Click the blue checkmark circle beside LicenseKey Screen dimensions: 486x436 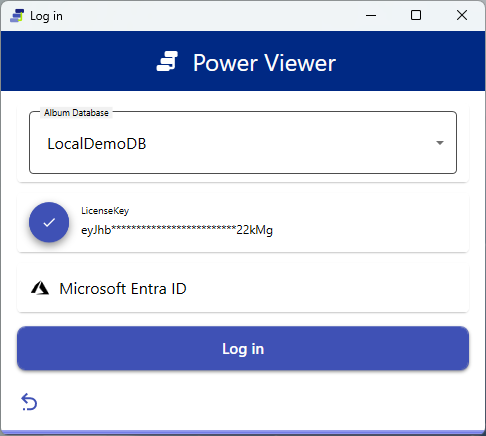pyautogui.click(x=49, y=222)
